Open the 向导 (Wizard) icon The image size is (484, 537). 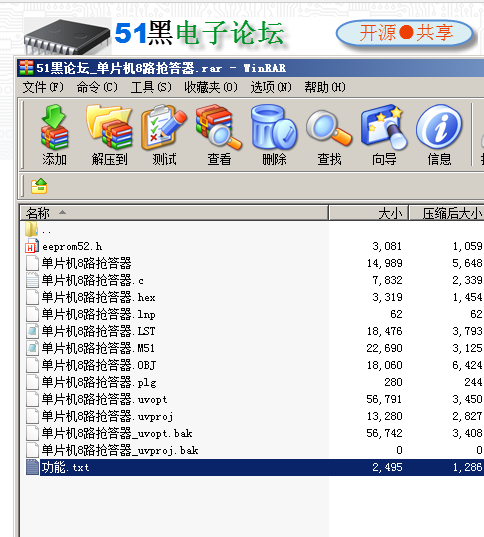(384, 127)
